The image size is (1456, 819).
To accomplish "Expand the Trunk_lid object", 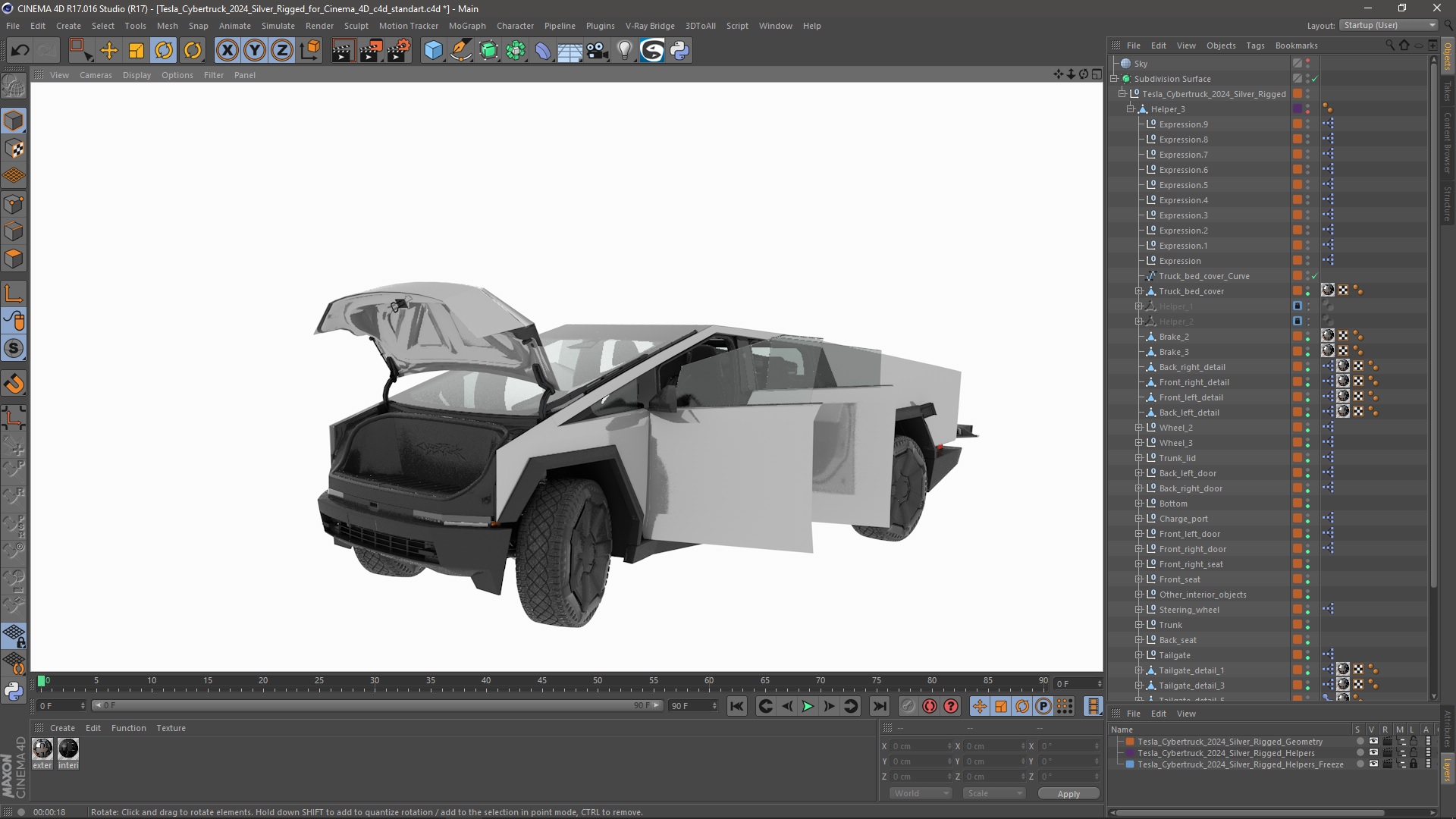I will coord(1138,458).
